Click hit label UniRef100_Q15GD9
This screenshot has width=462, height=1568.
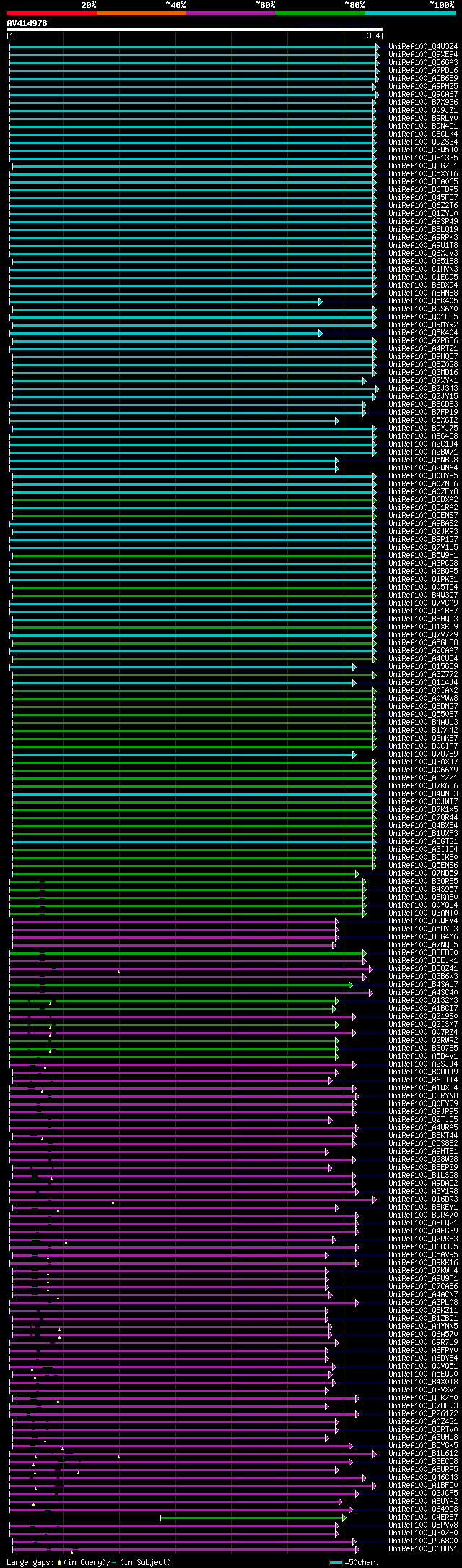(x=423, y=666)
